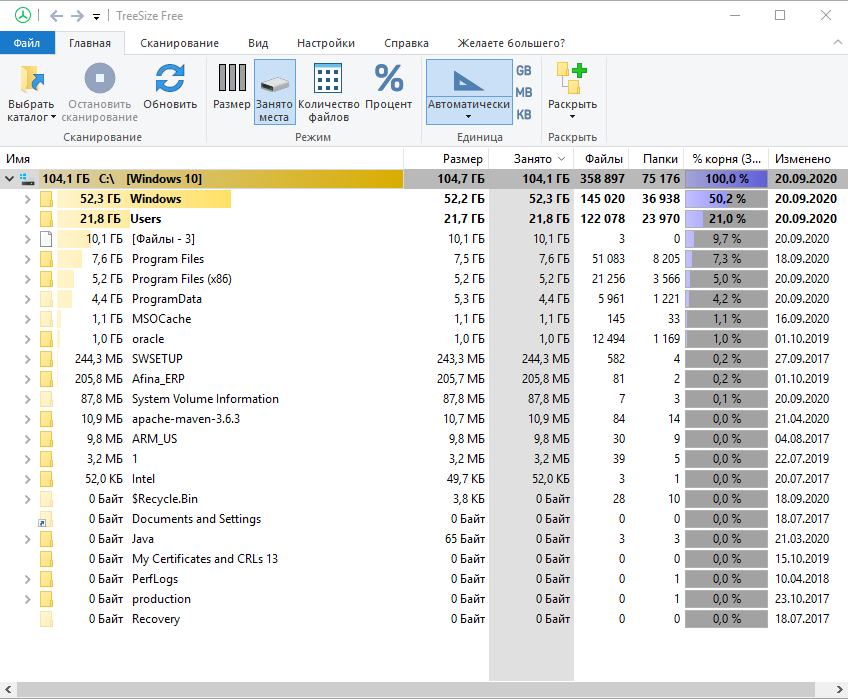
Task: Expand the [Файлы - 3] entry
Action: point(27,239)
